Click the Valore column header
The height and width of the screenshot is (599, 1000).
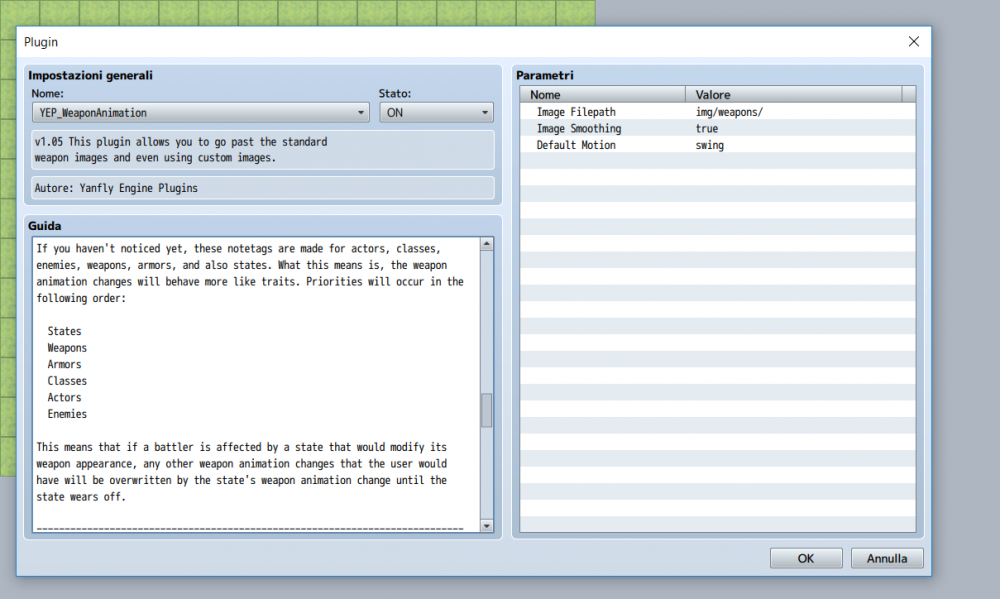(x=794, y=94)
